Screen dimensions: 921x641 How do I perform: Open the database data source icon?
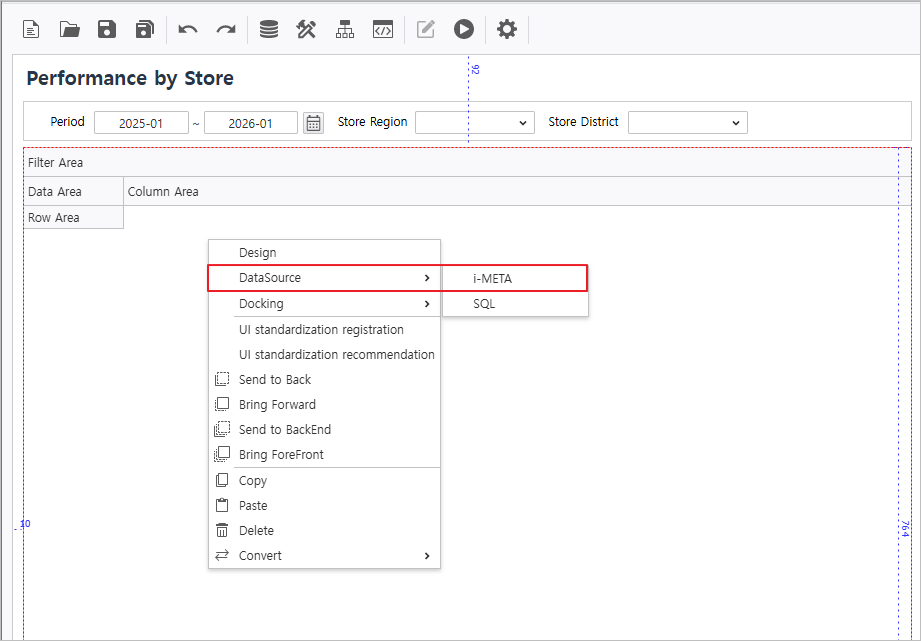[x=269, y=29]
